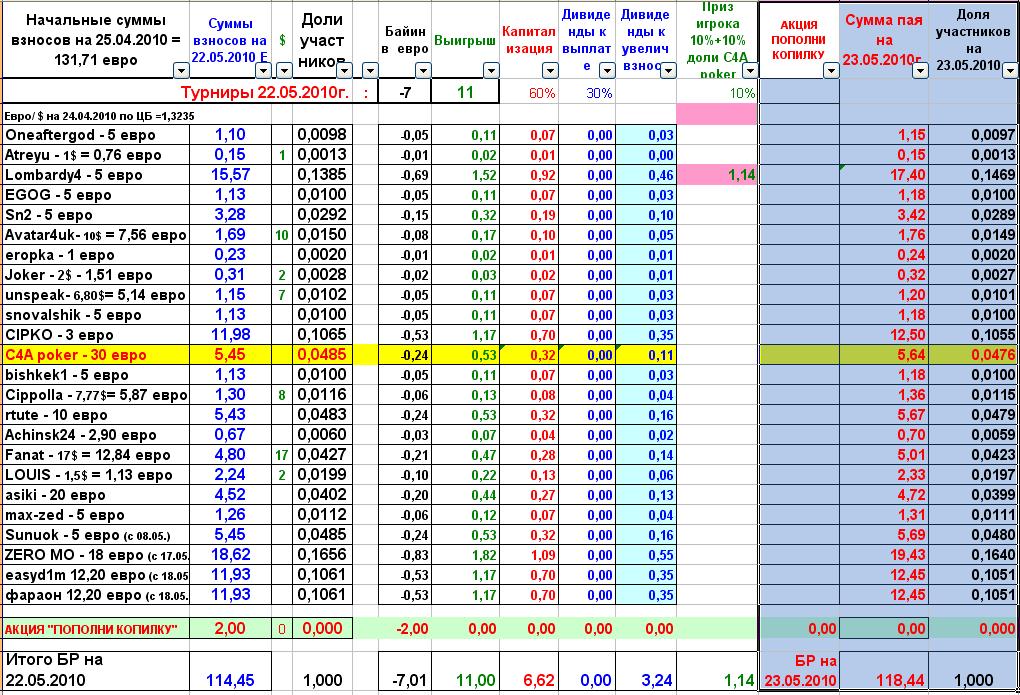Select the cell 'asiki - 20 евро'
The image size is (1020, 695).
(x=96, y=495)
